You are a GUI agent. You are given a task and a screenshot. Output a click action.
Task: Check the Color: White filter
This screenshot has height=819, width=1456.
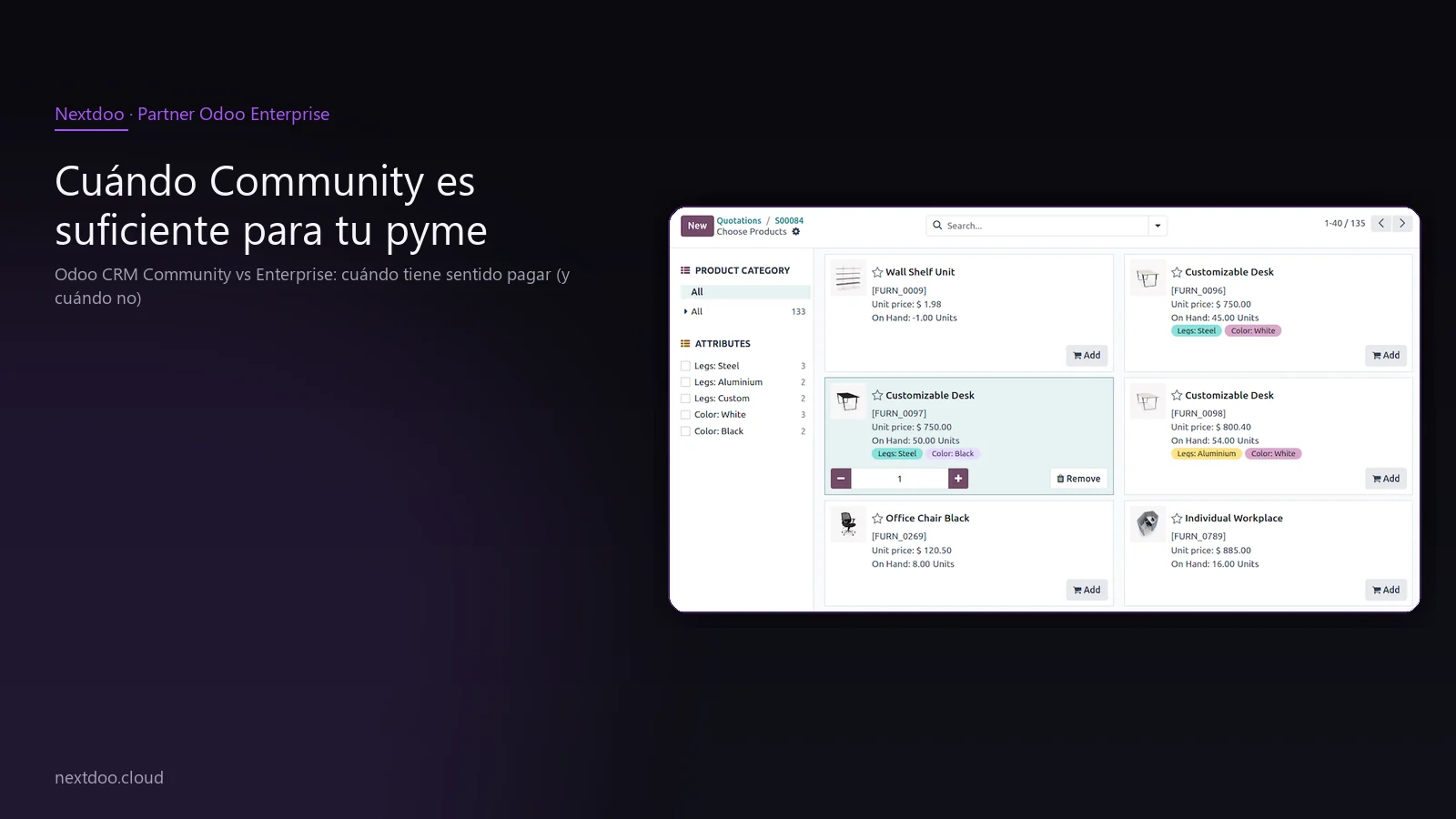click(x=685, y=415)
